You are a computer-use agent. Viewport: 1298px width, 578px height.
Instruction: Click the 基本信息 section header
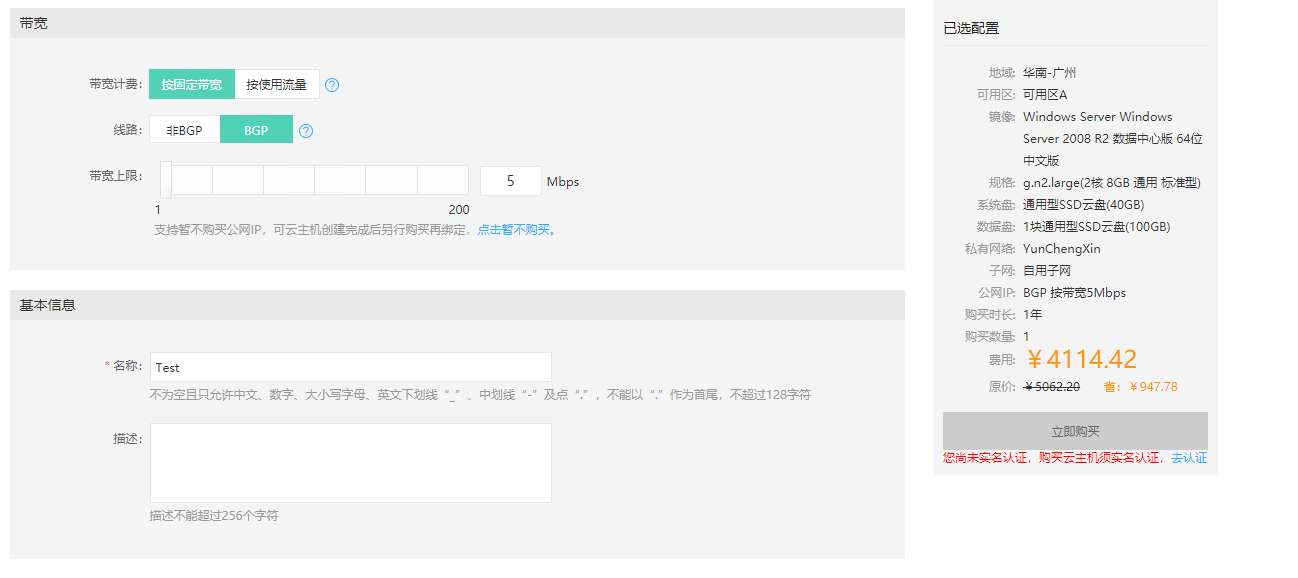[48, 305]
